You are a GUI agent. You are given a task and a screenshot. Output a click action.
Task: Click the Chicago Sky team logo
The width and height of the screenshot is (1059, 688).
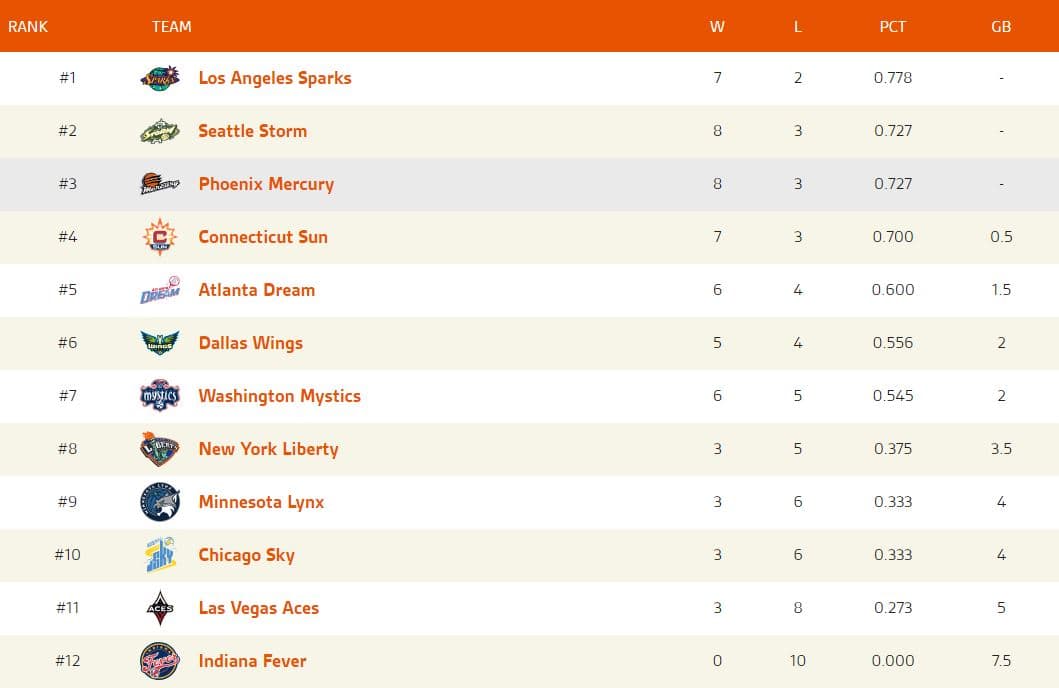159,555
